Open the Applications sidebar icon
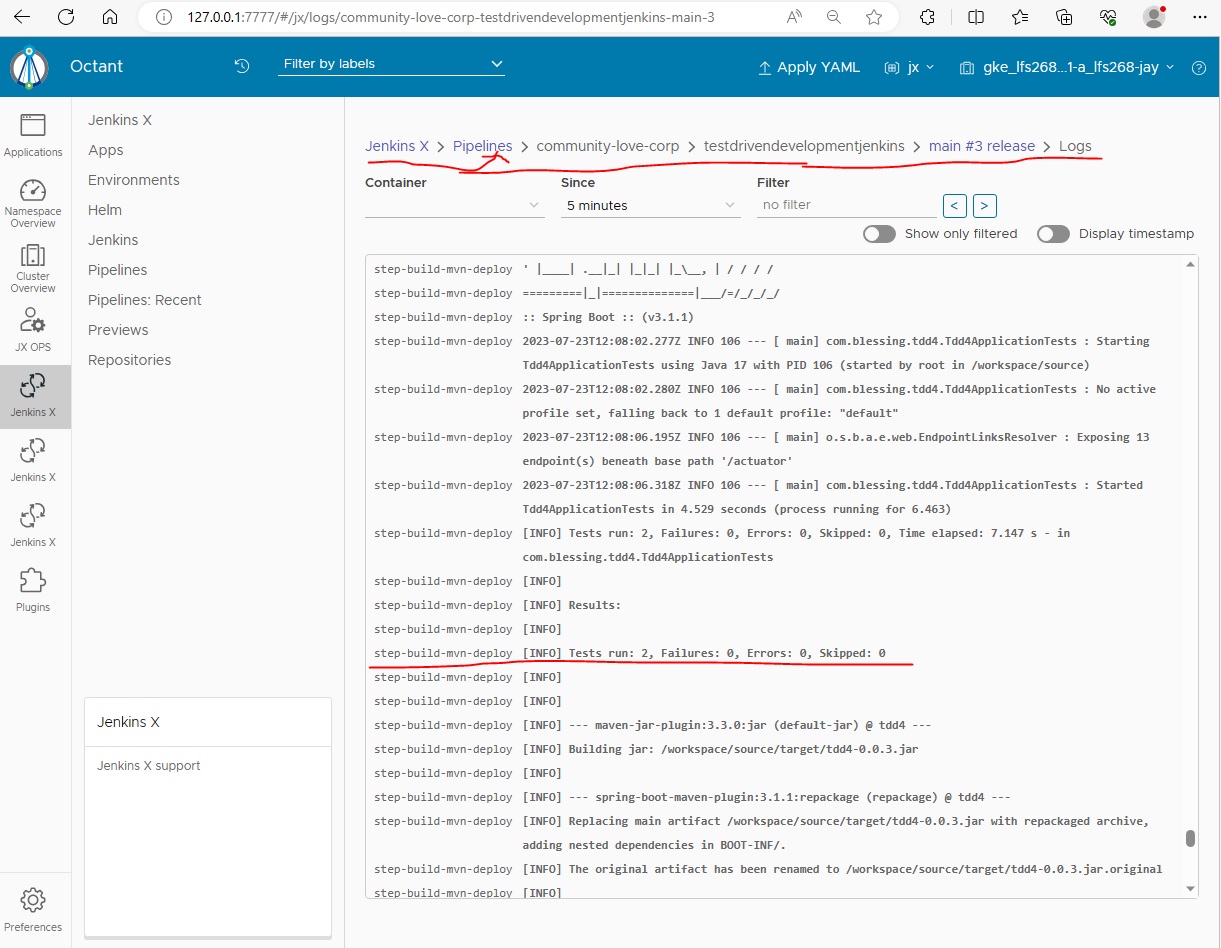Screen dimensions: 1221x948 tap(33, 135)
